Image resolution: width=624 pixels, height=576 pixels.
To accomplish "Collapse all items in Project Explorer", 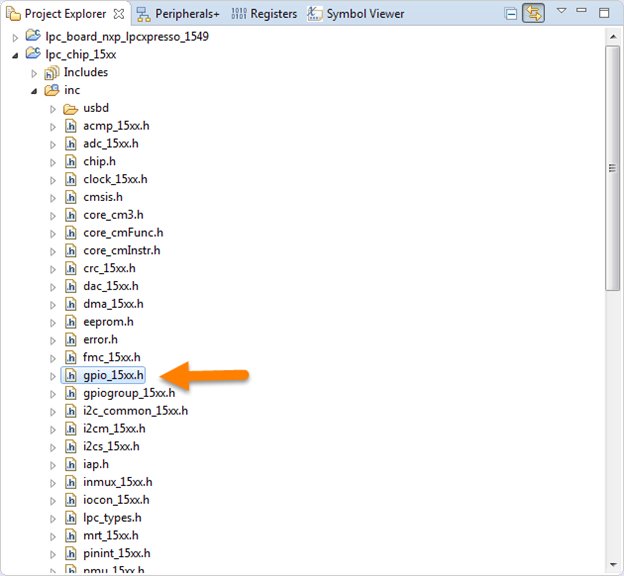I will pyautogui.click(x=511, y=14).
